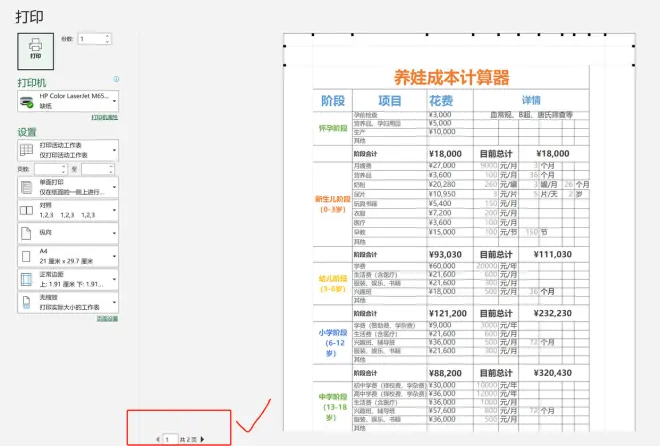
Task: Open the 打印机属性 printer properties link
Action: [104, 117]
